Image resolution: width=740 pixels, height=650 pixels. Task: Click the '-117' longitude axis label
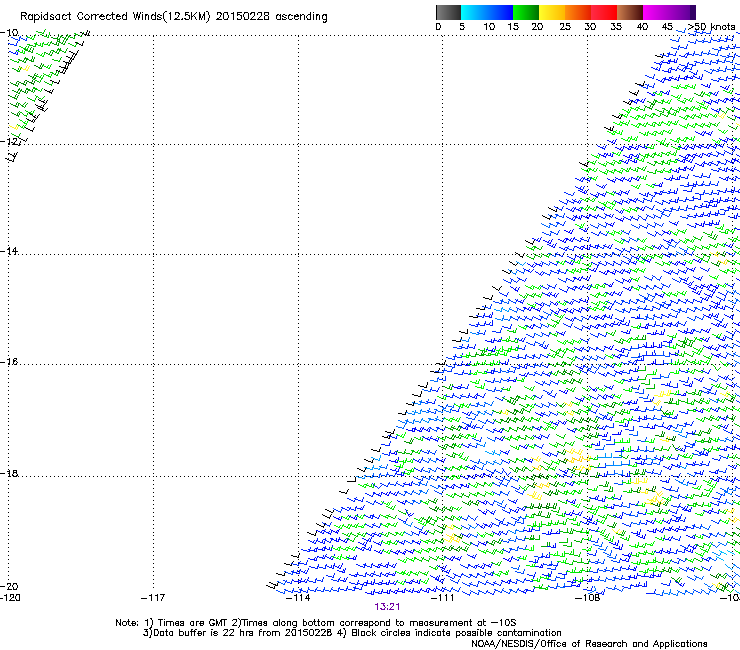(x=153, y=598)
